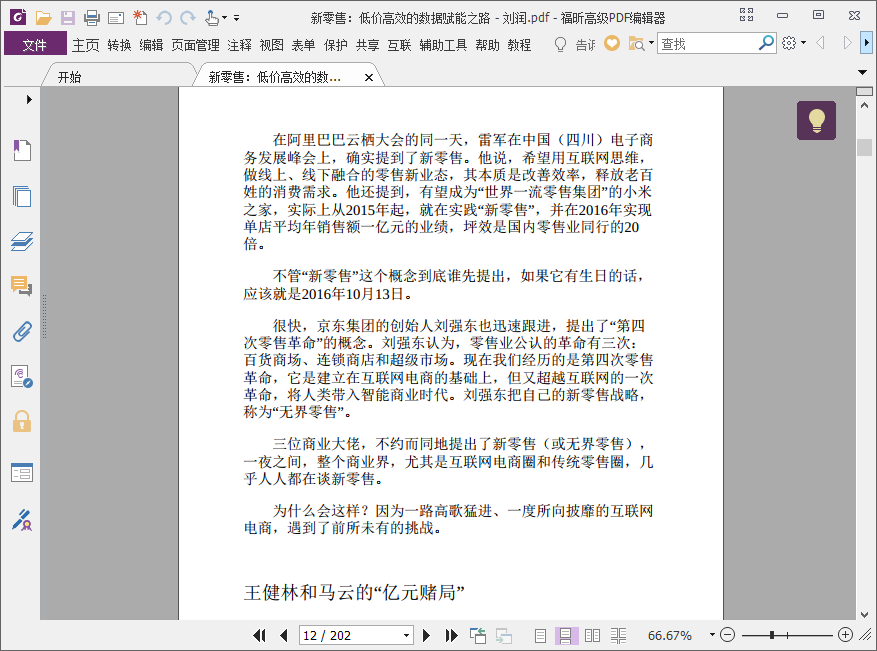Screen dimensions: 877x651
Task: Open the 页面管理 ribbon tab
Action: tap(195, 45)
